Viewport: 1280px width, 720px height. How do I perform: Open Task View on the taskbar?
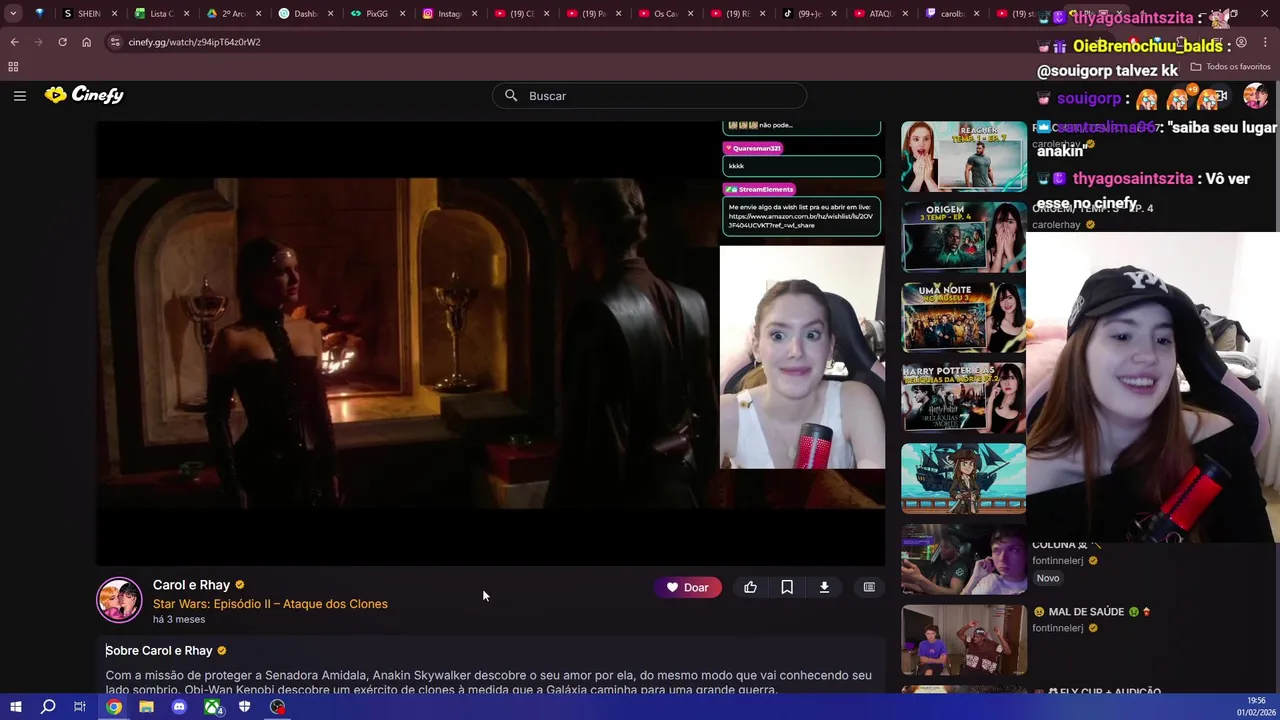pos(80,707)
